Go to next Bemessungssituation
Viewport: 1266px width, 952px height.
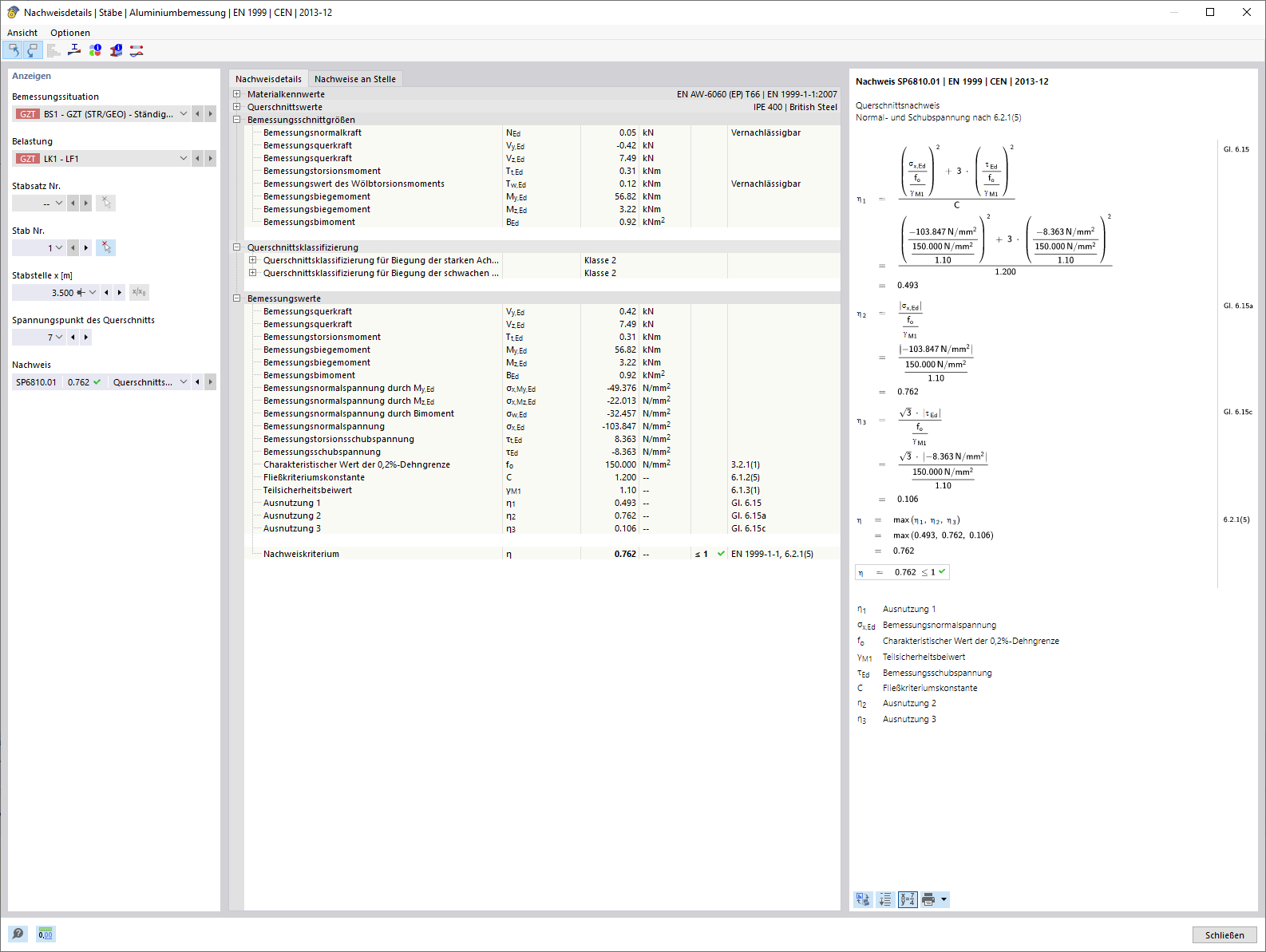211,114
